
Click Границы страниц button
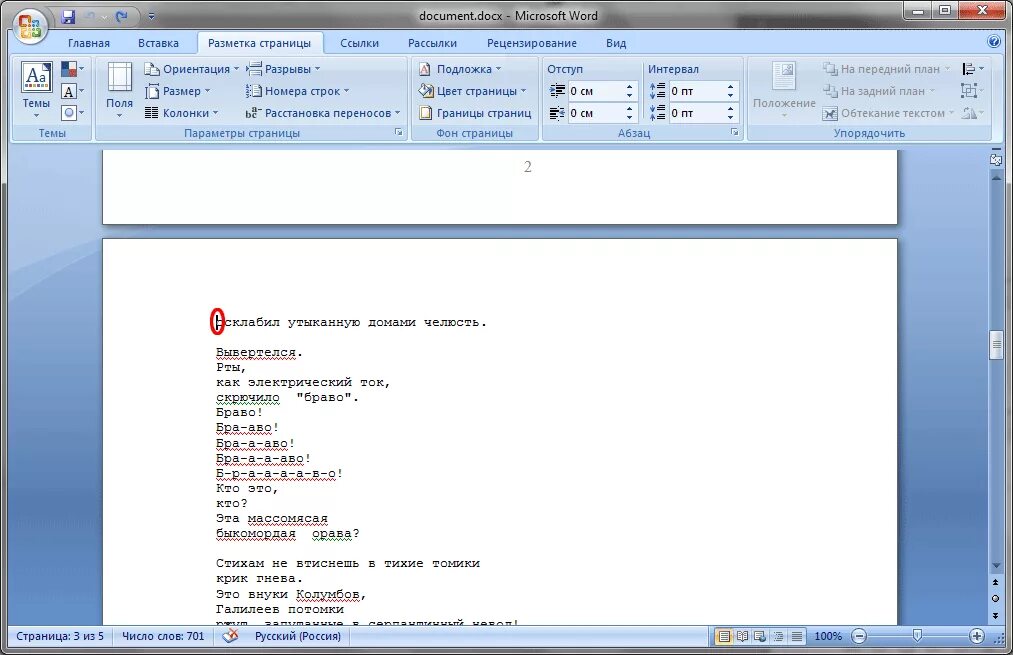pyautogui.click(x=475, y=113)
